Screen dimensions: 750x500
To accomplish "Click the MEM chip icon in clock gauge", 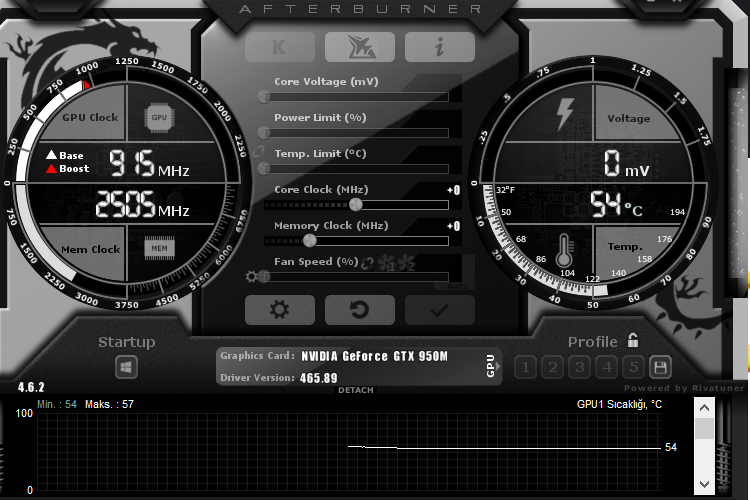I will [x=159, y=248].
